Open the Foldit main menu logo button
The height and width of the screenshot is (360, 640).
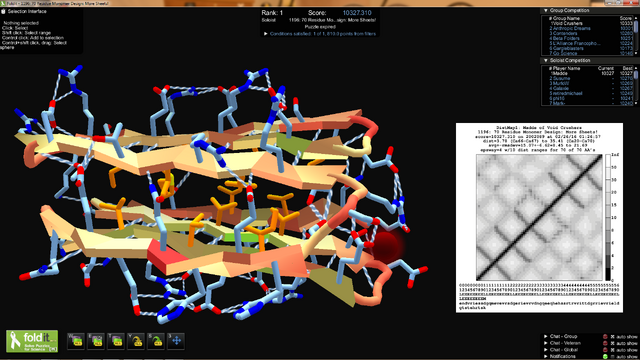coord(32,341)
